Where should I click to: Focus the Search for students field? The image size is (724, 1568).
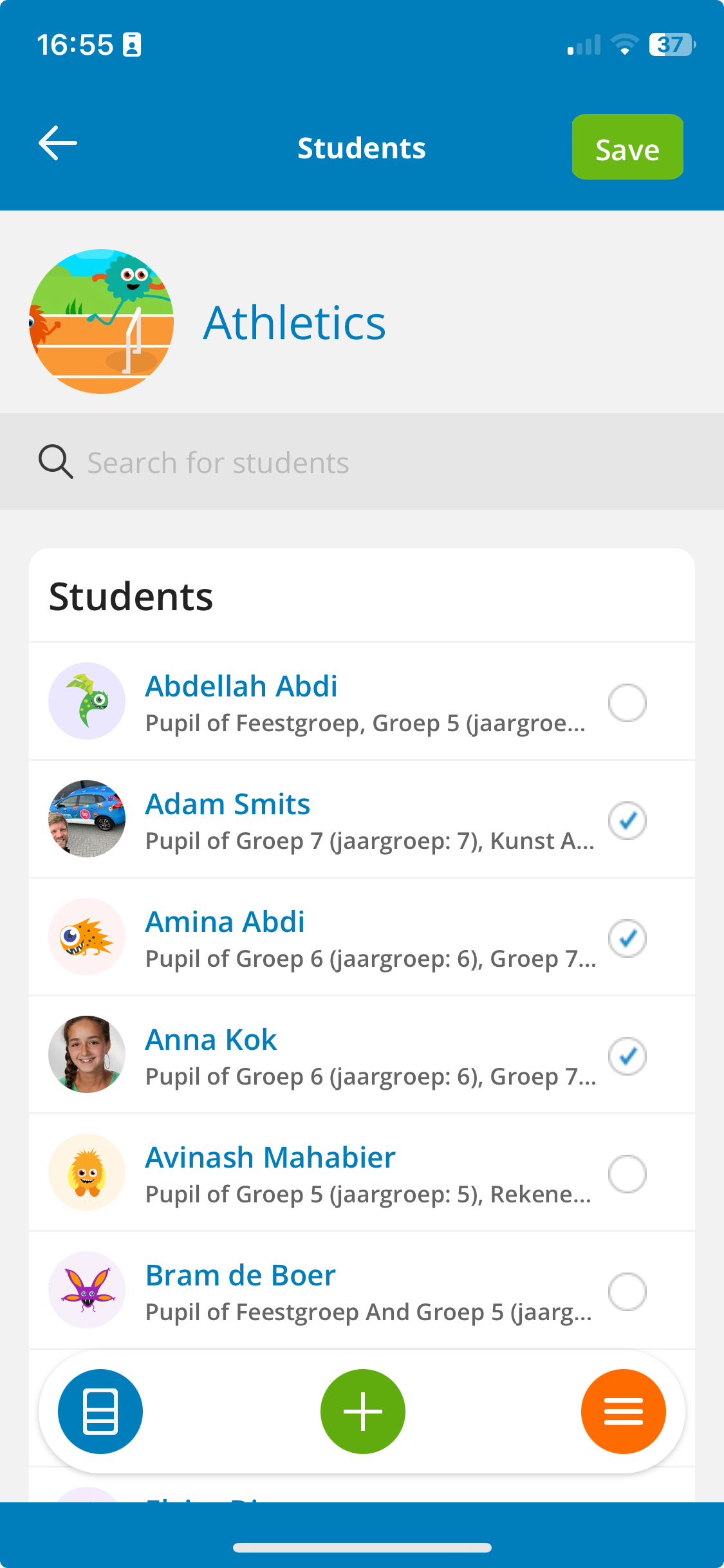[362, 462]
